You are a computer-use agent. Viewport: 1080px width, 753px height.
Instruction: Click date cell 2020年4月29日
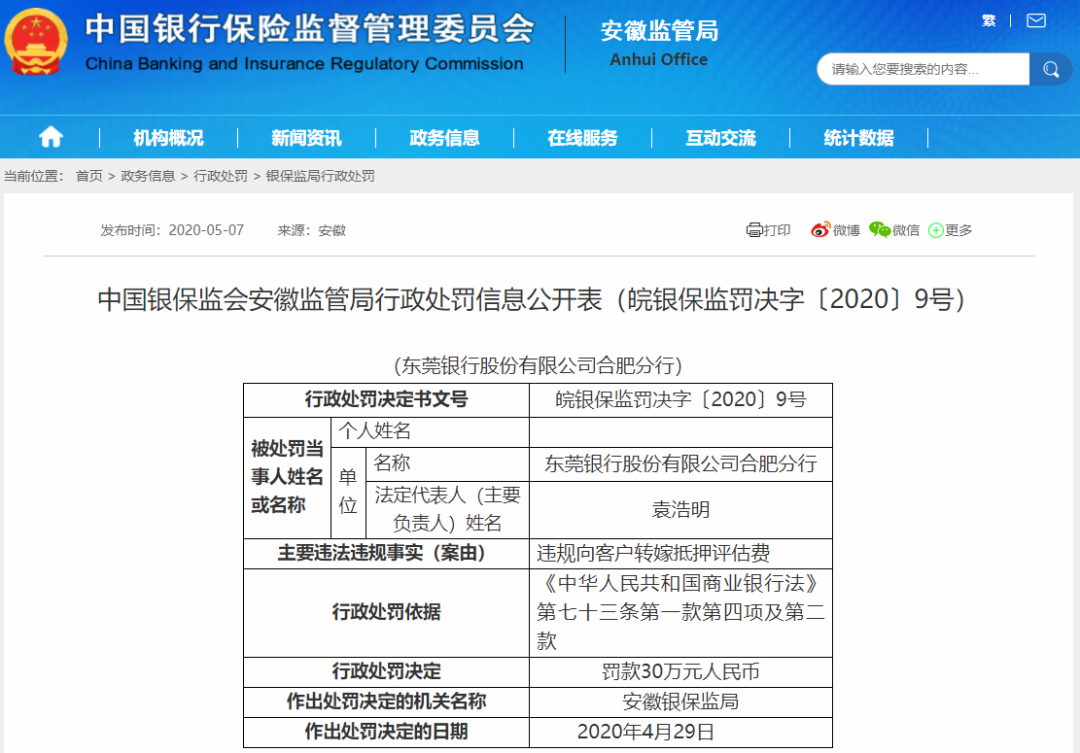pos(681,732)
